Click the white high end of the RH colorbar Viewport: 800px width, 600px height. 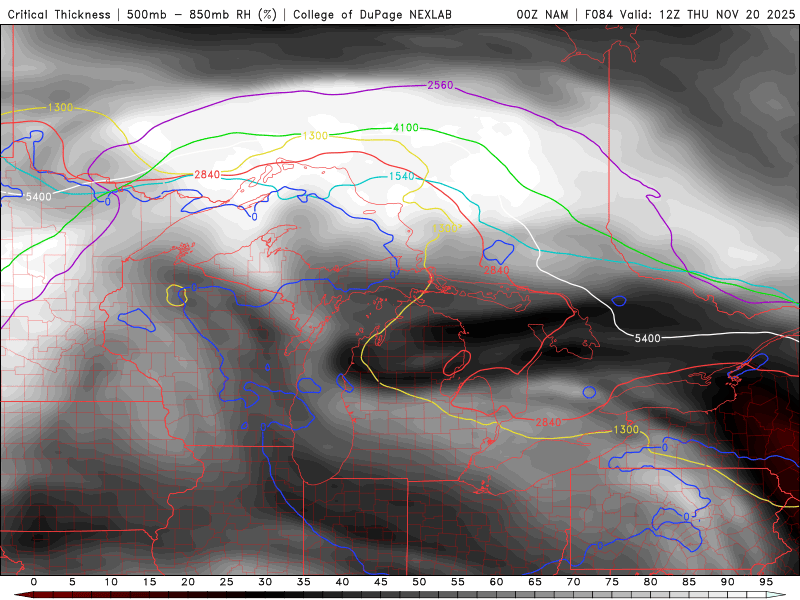[x=777, y=595]
